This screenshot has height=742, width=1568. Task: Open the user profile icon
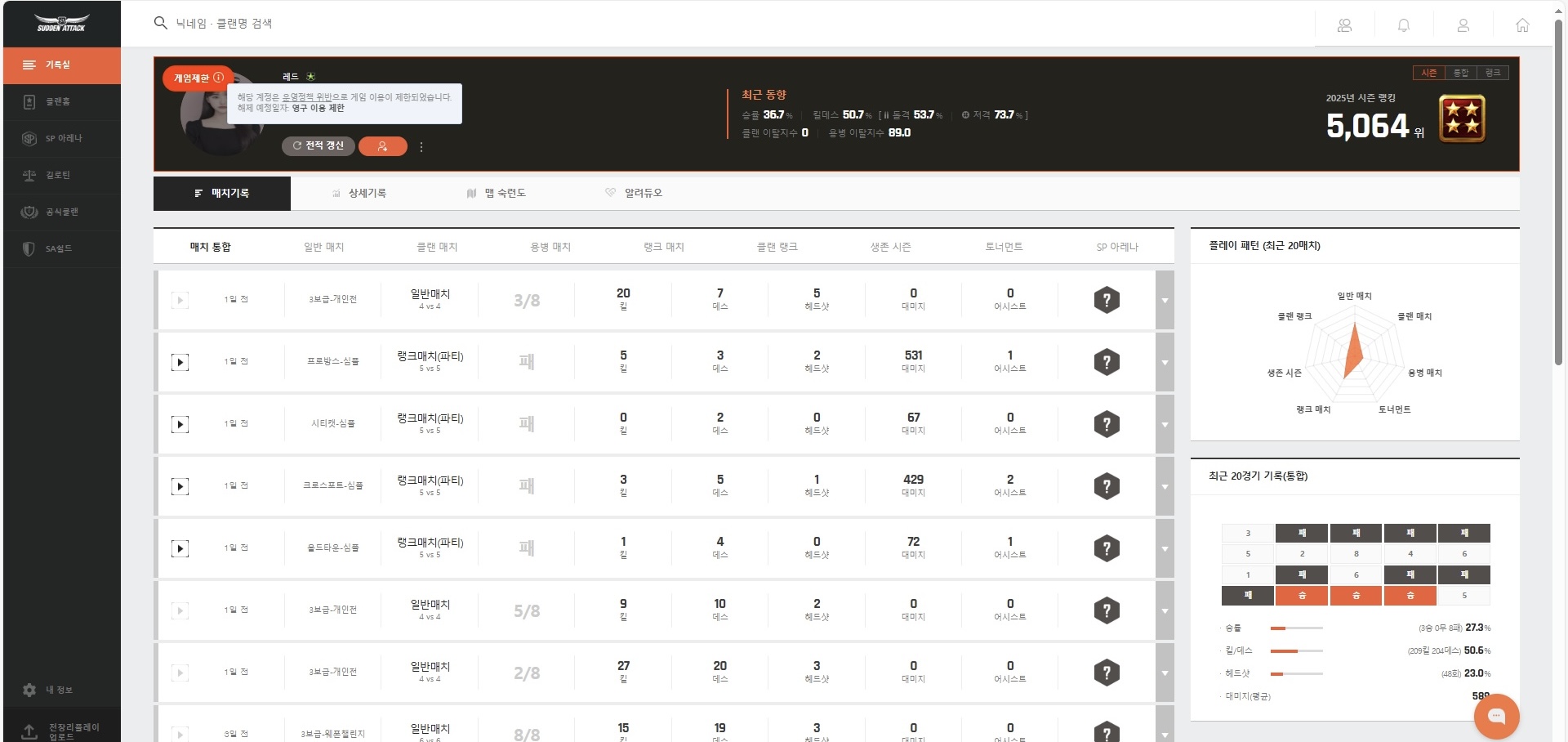click(x=1463, y=25)
